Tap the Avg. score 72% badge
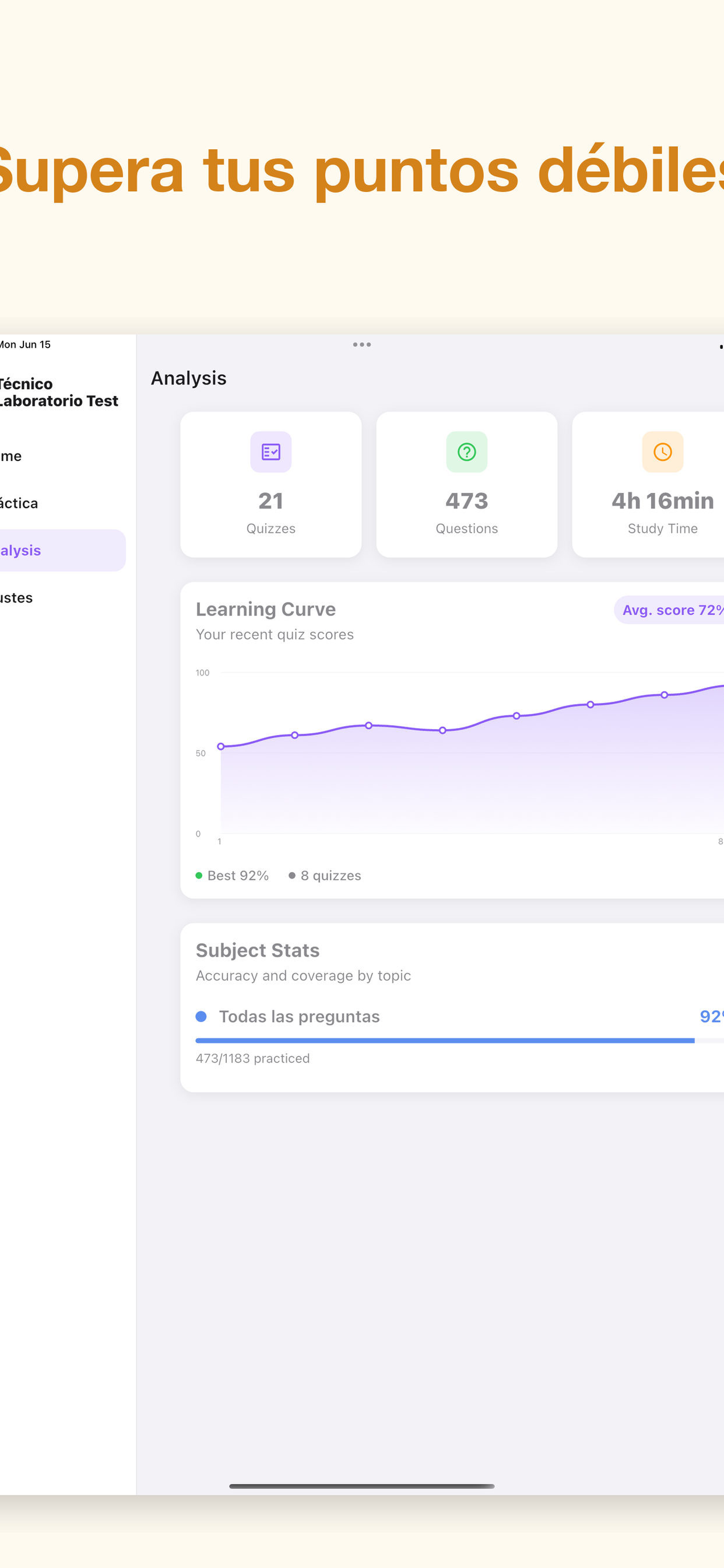 pyautogui.click(x=669, y=610)
